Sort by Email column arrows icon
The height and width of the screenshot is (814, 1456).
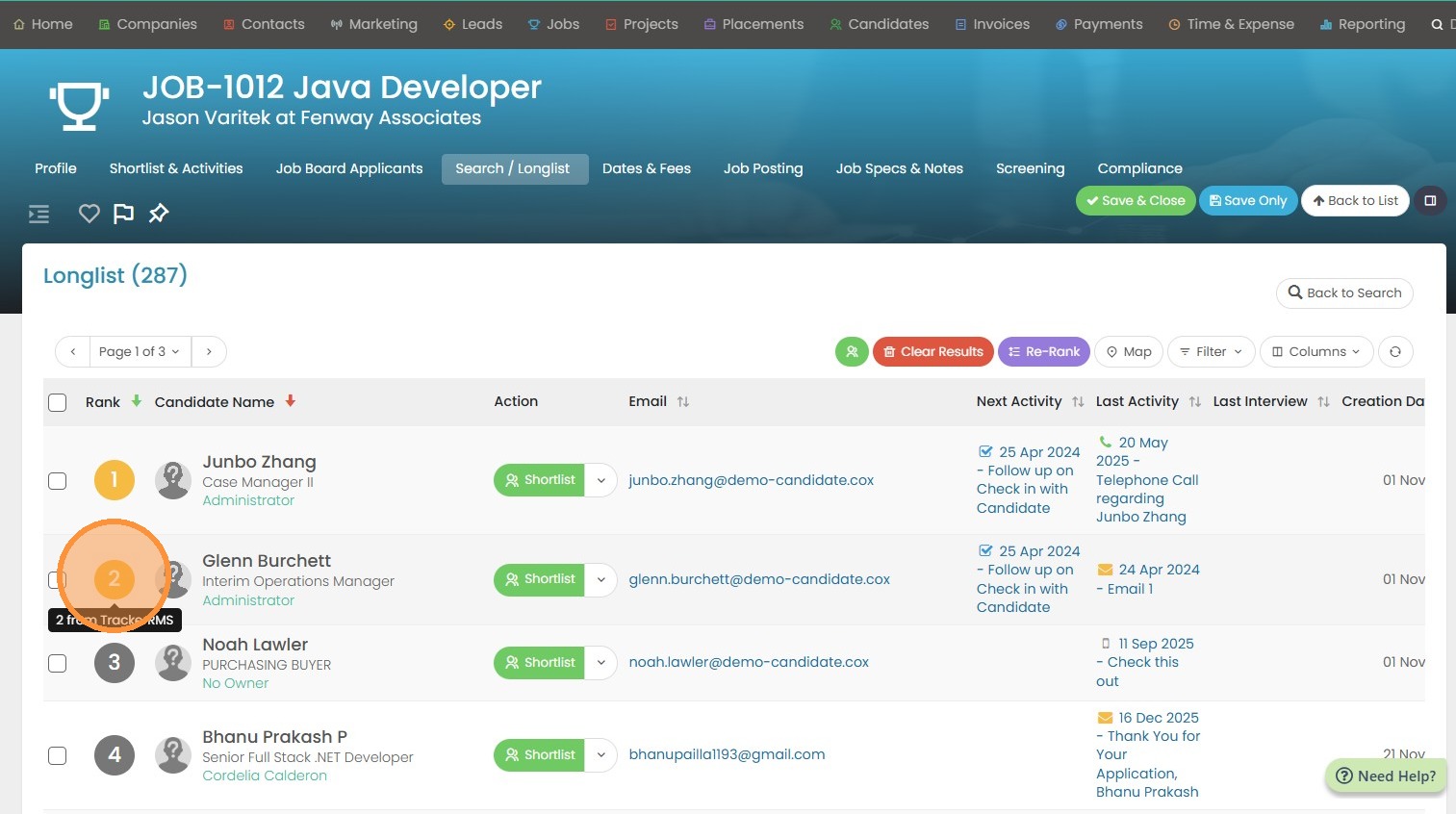pyautogui.click(x=683, y=402)
